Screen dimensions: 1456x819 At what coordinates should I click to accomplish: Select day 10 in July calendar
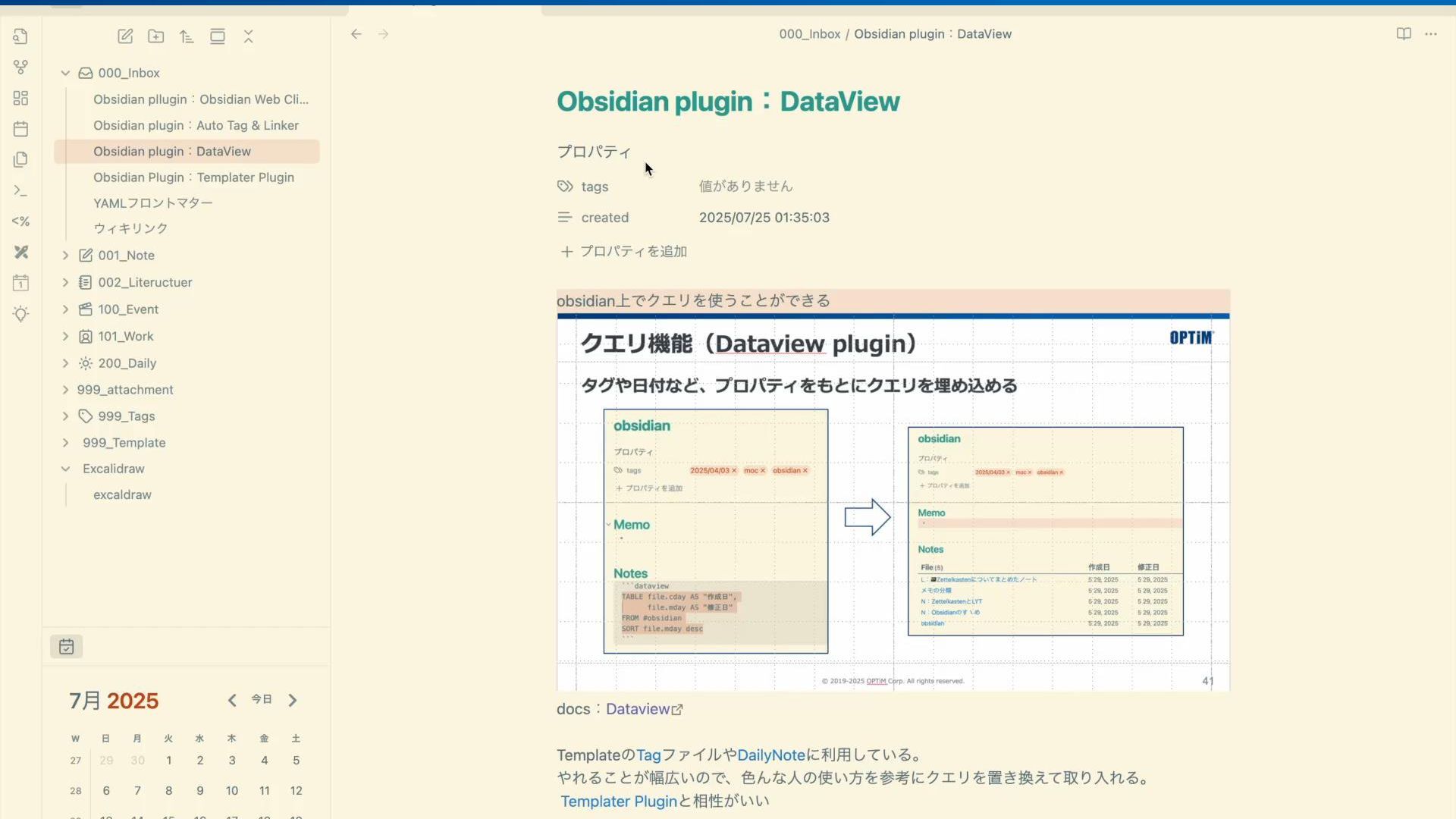[232, 791]
